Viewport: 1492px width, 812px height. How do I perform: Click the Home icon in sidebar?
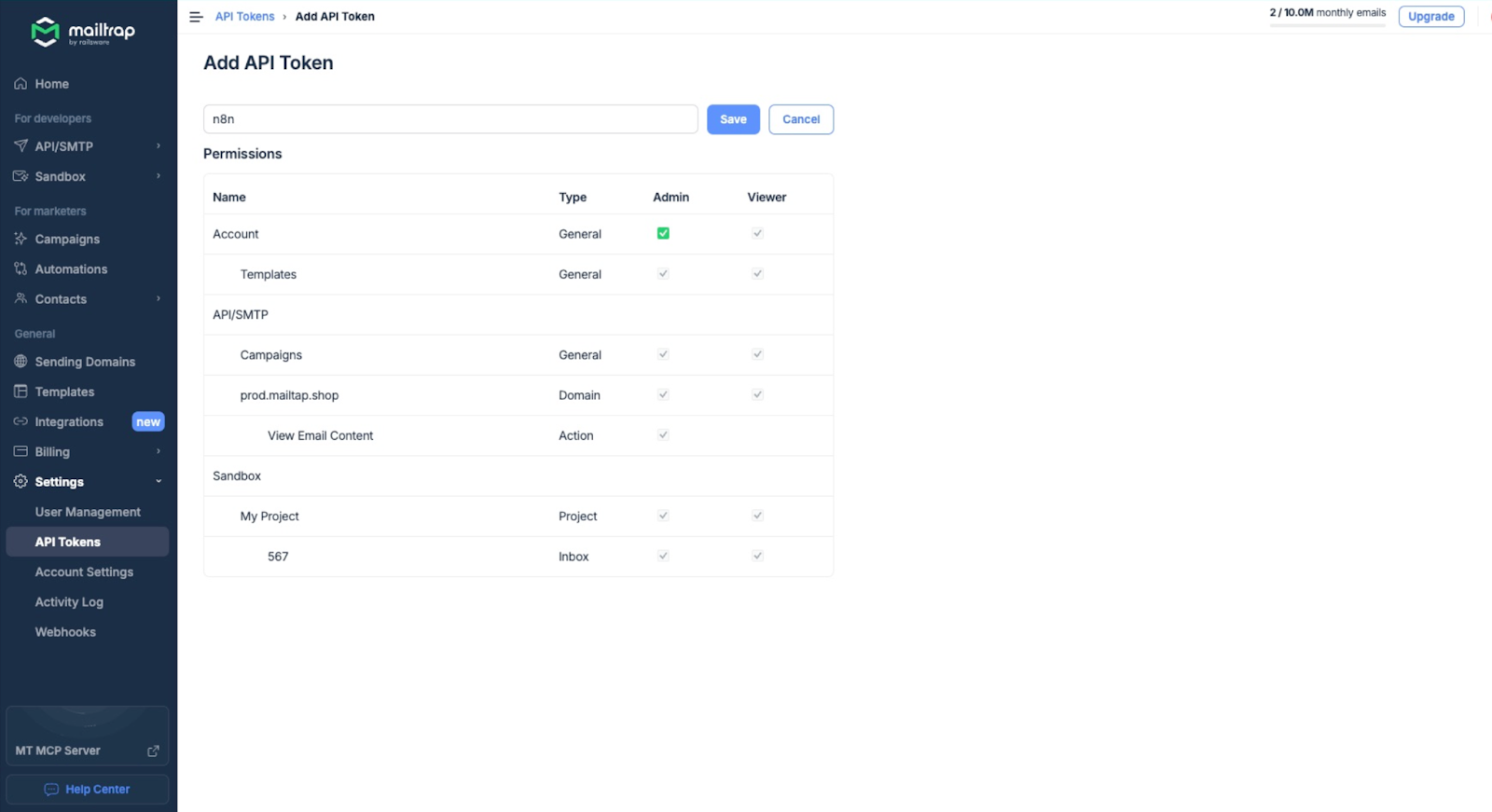[21, 84]
